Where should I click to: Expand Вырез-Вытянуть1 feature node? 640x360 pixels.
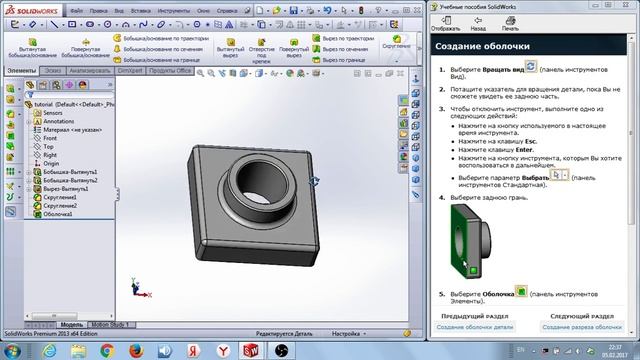(29, 189)
